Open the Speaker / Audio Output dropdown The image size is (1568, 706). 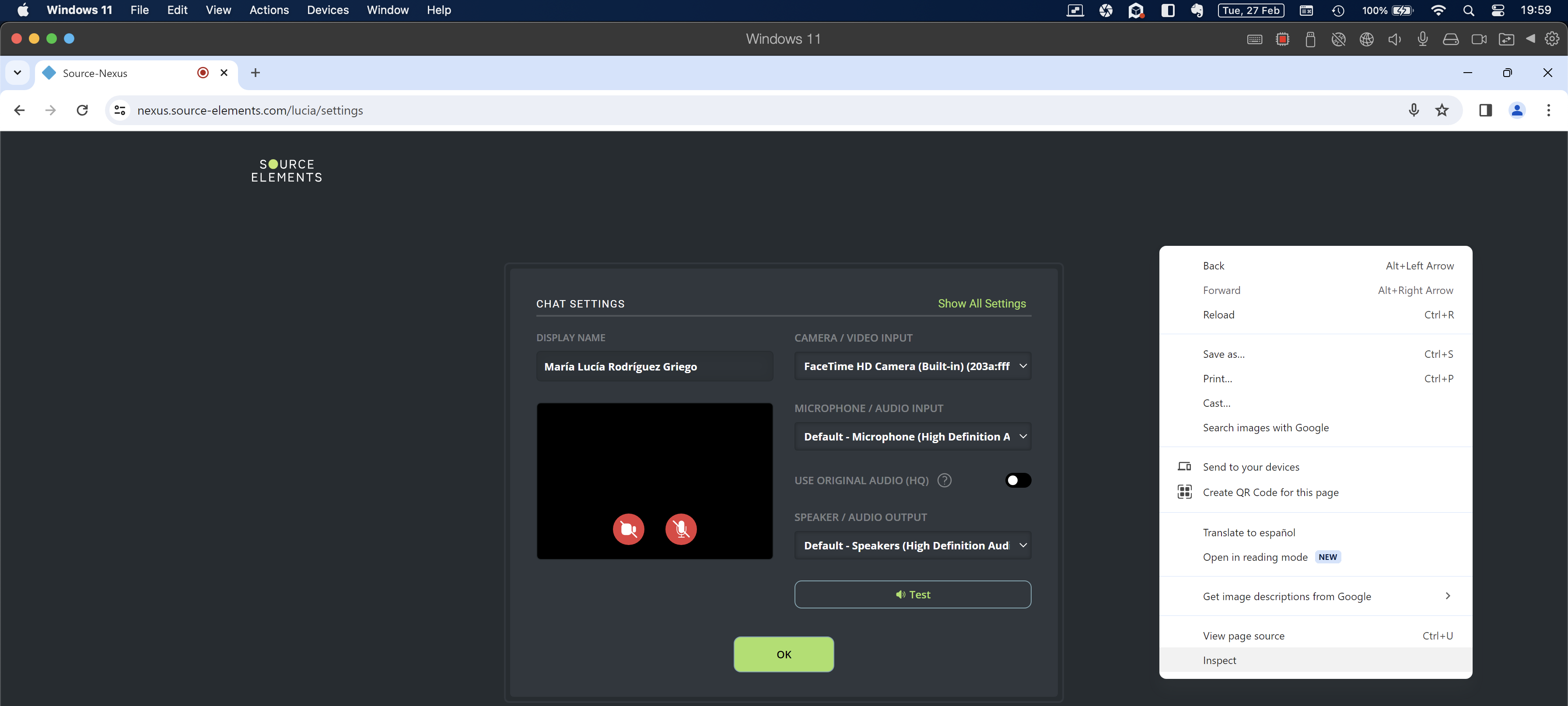pyautogui.click(x=912, y=545)
